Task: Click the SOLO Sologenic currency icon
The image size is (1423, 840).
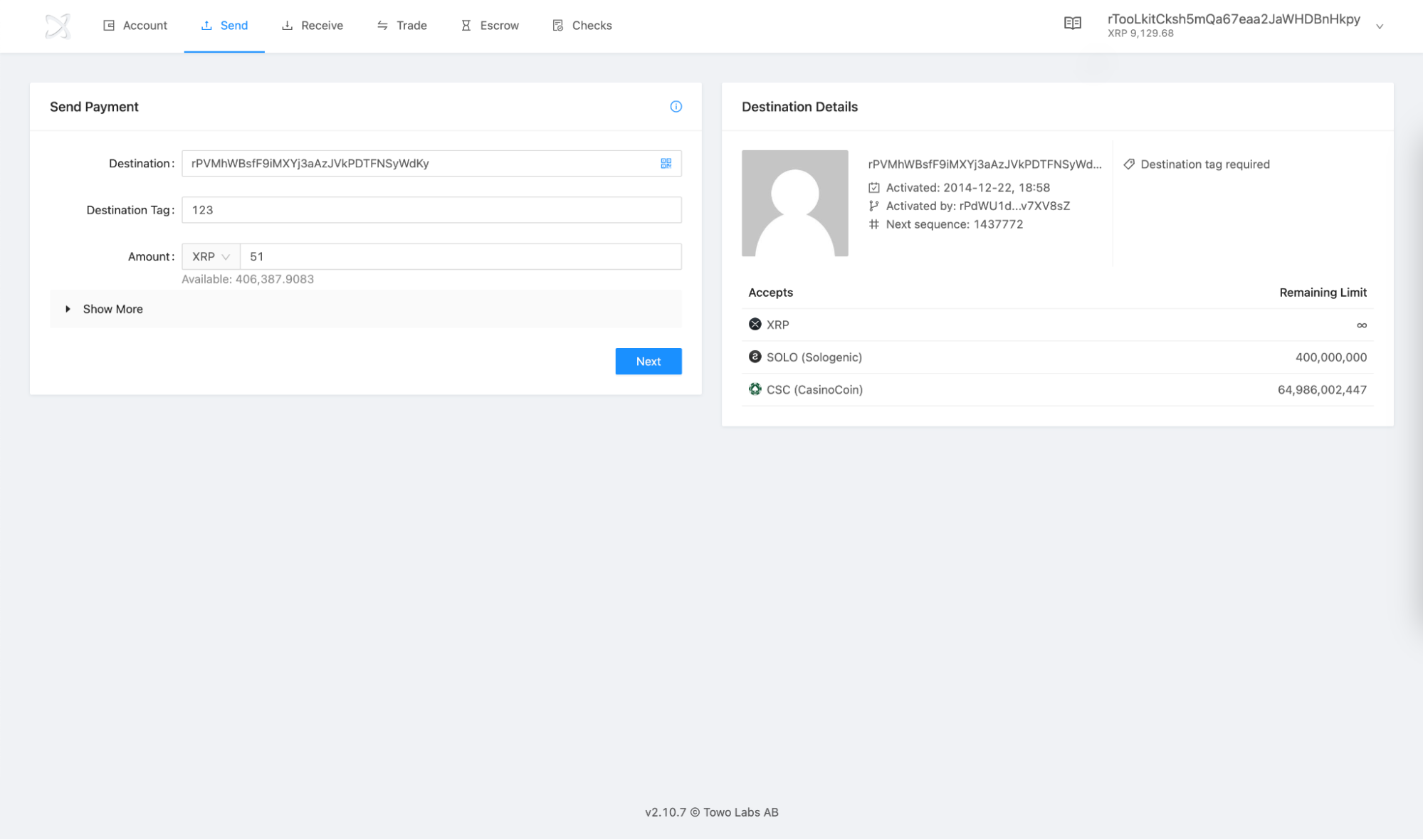Action: tap(755, 357)
